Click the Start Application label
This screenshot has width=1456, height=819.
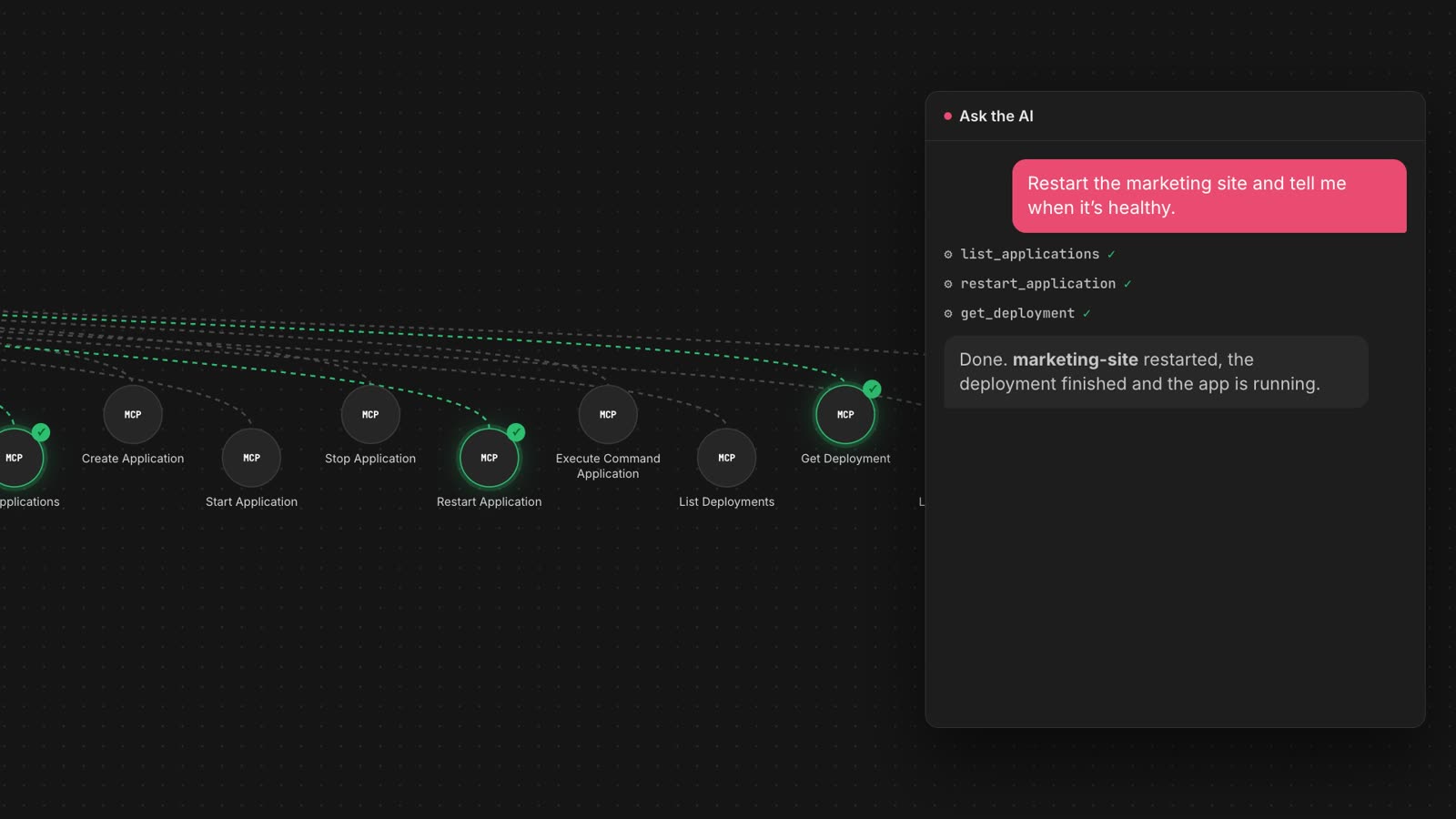pos(251,501)
